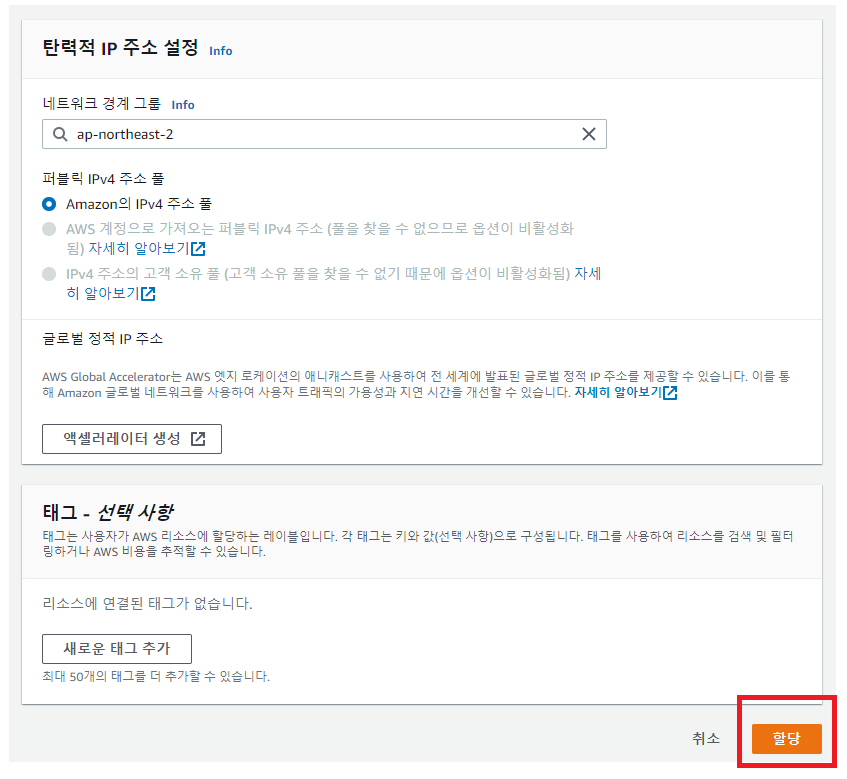This screenshot has width=847, height=779.
Task: Click the search magnifier icon in field
Action: point(60,134)
